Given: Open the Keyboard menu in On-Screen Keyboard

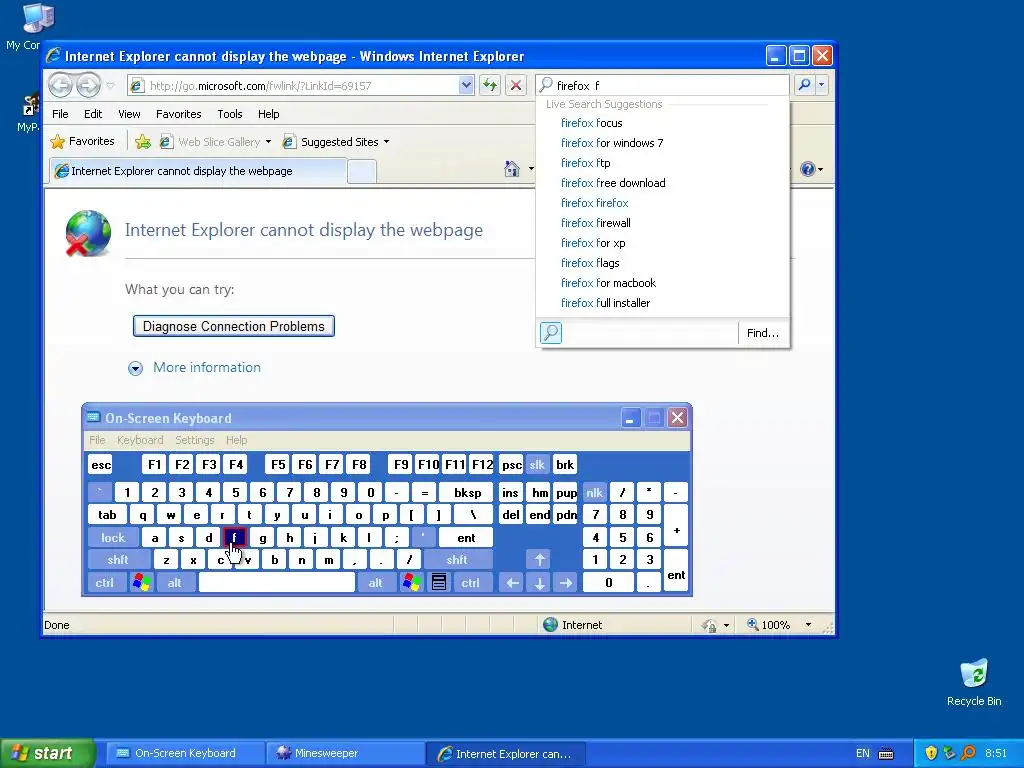Looking at the screenshot, I should (x=140, y=440).
